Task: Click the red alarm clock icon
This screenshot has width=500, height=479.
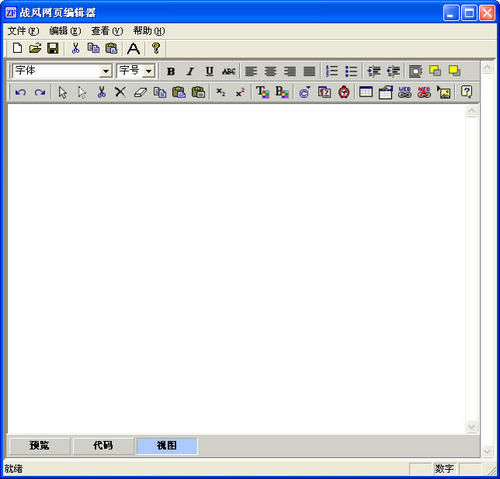Action: [x=344, y=92]
